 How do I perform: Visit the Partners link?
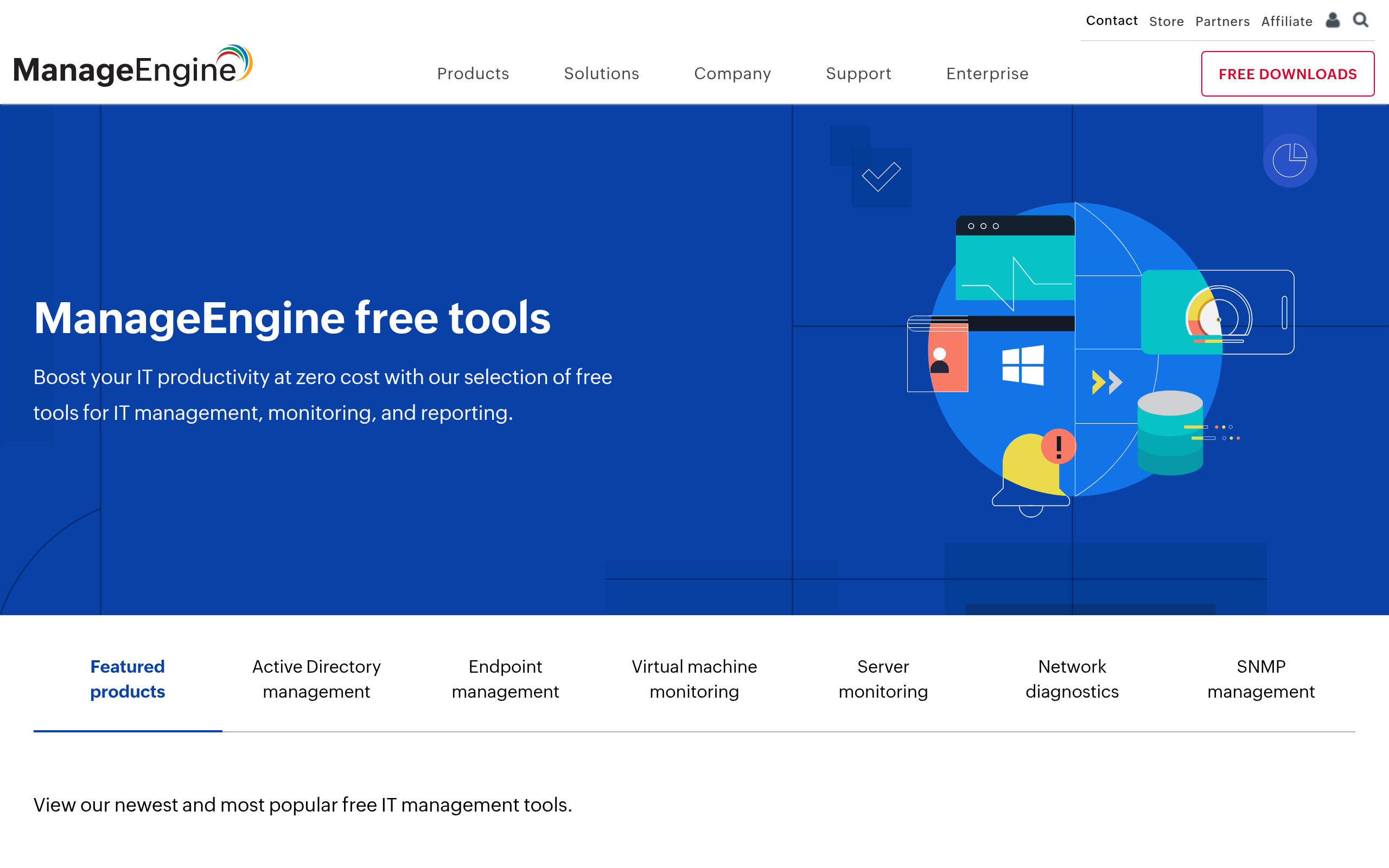(1222, 21)
